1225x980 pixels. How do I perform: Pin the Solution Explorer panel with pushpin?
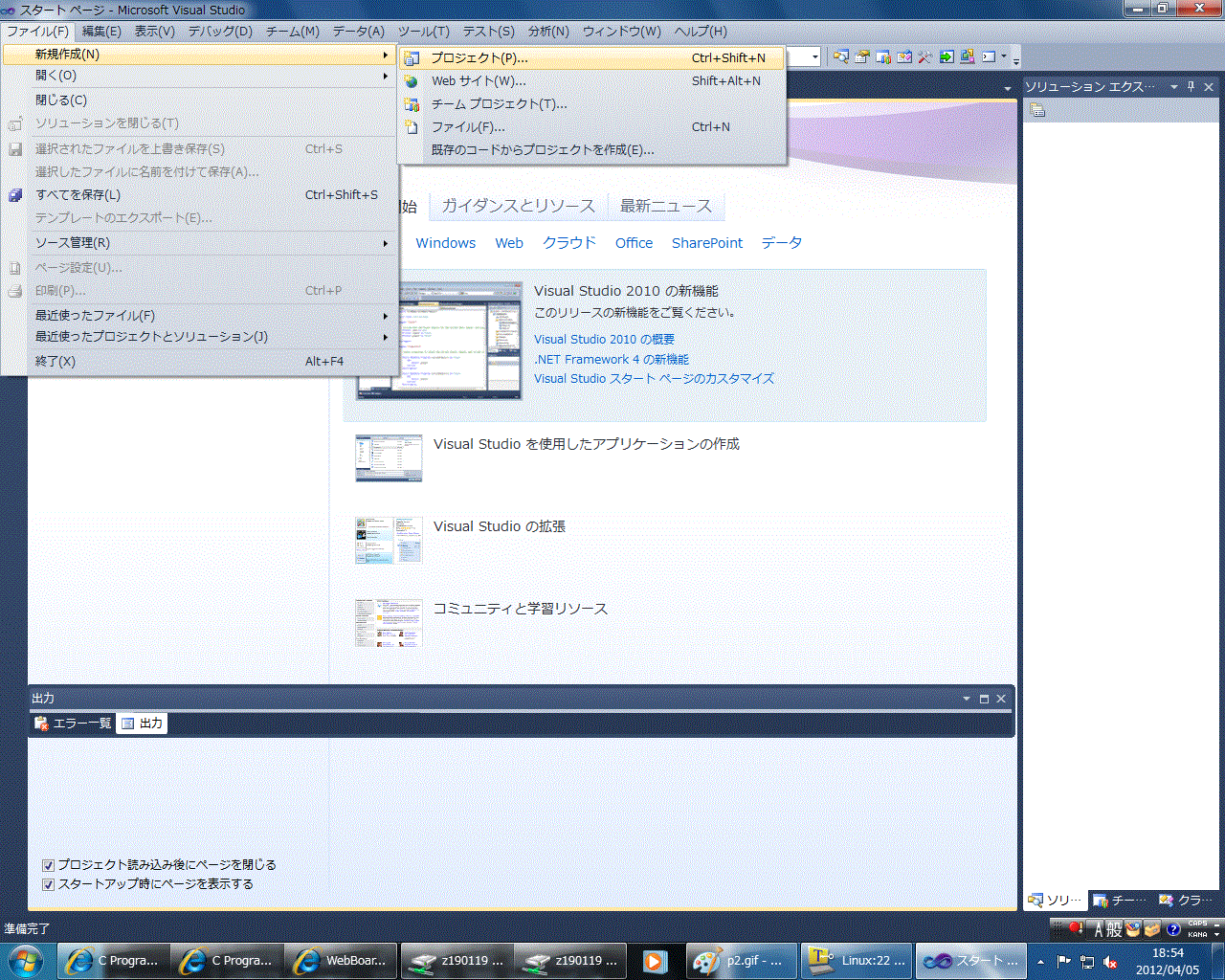(1192, 86)
